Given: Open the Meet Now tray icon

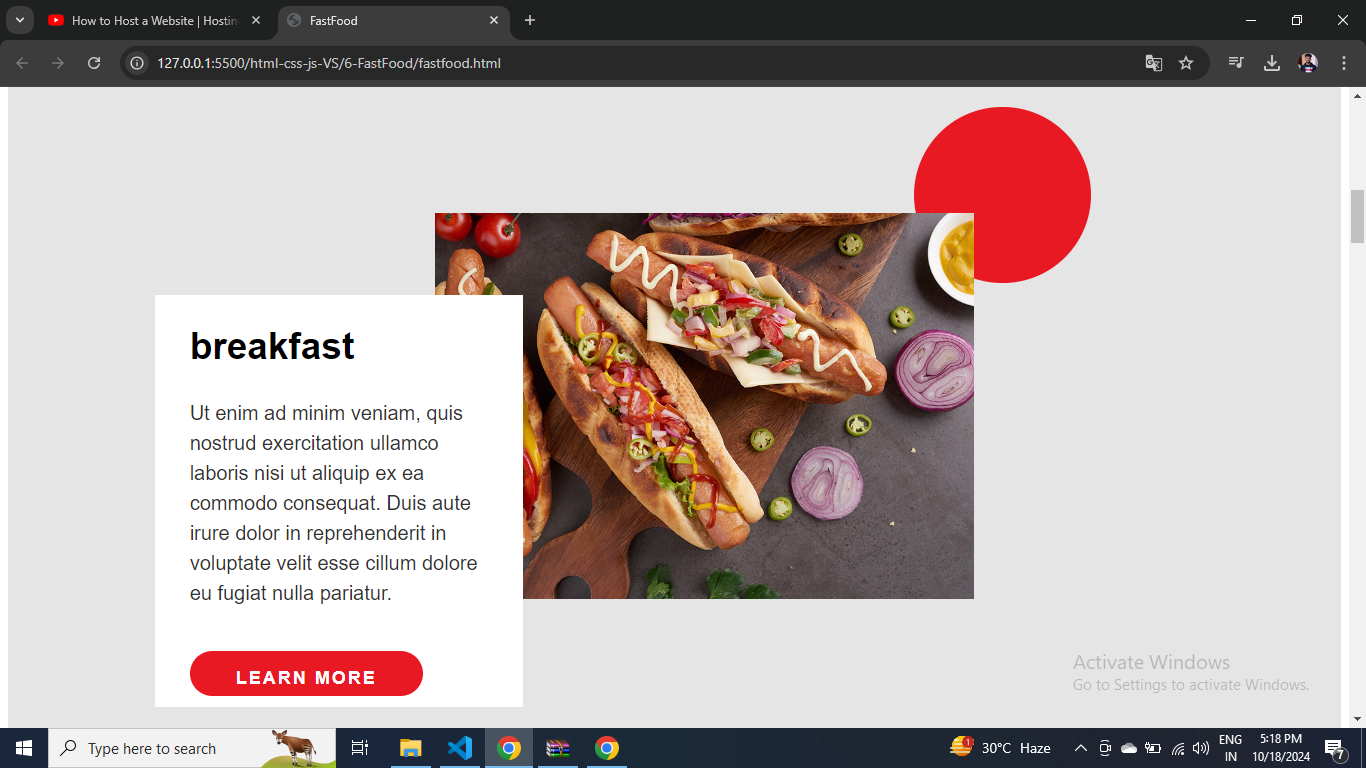Looking at the screenshot, I should click(1105, 748).
